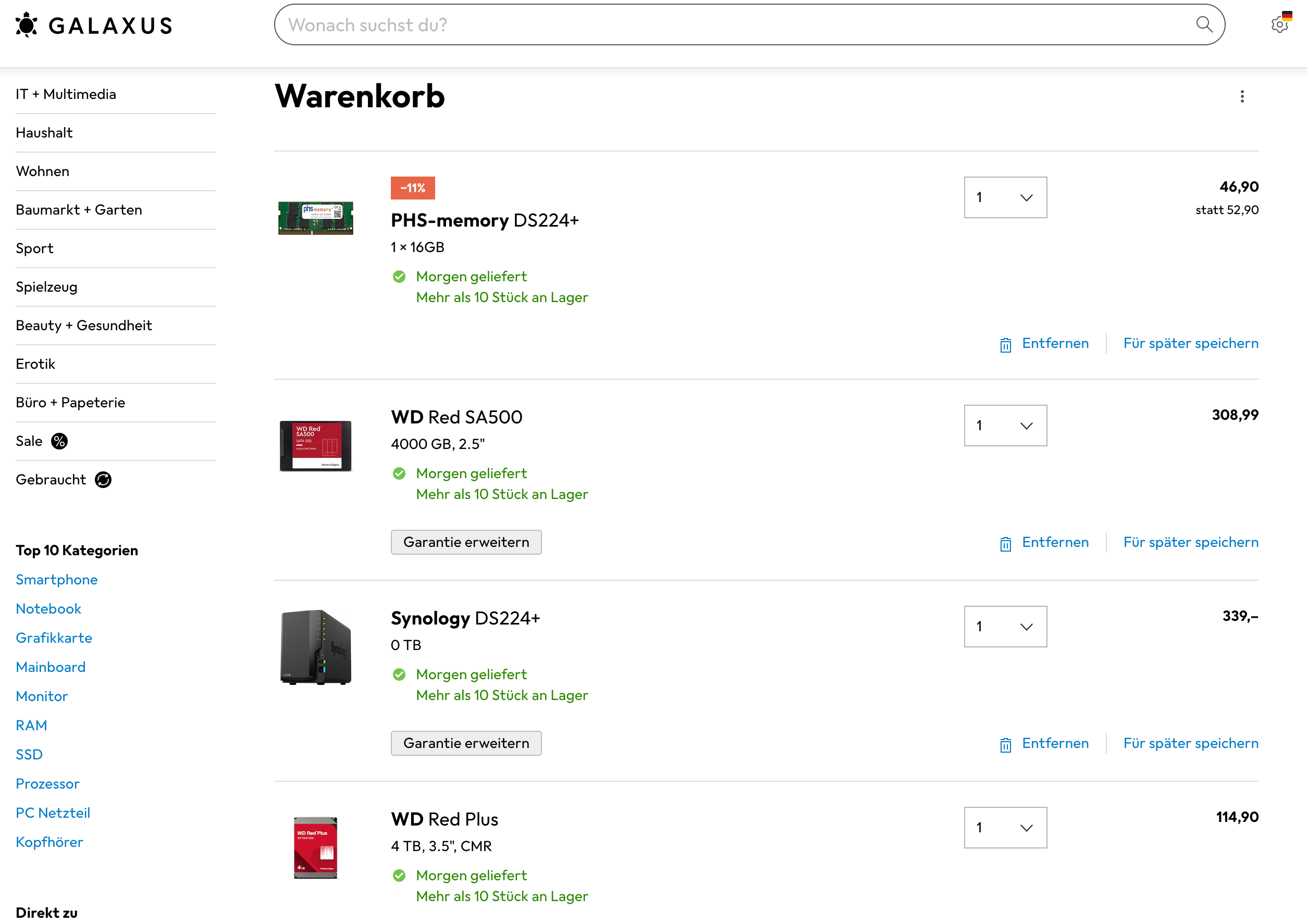
Task: Click the Sale percent badge icon
Action: [59, 442]
